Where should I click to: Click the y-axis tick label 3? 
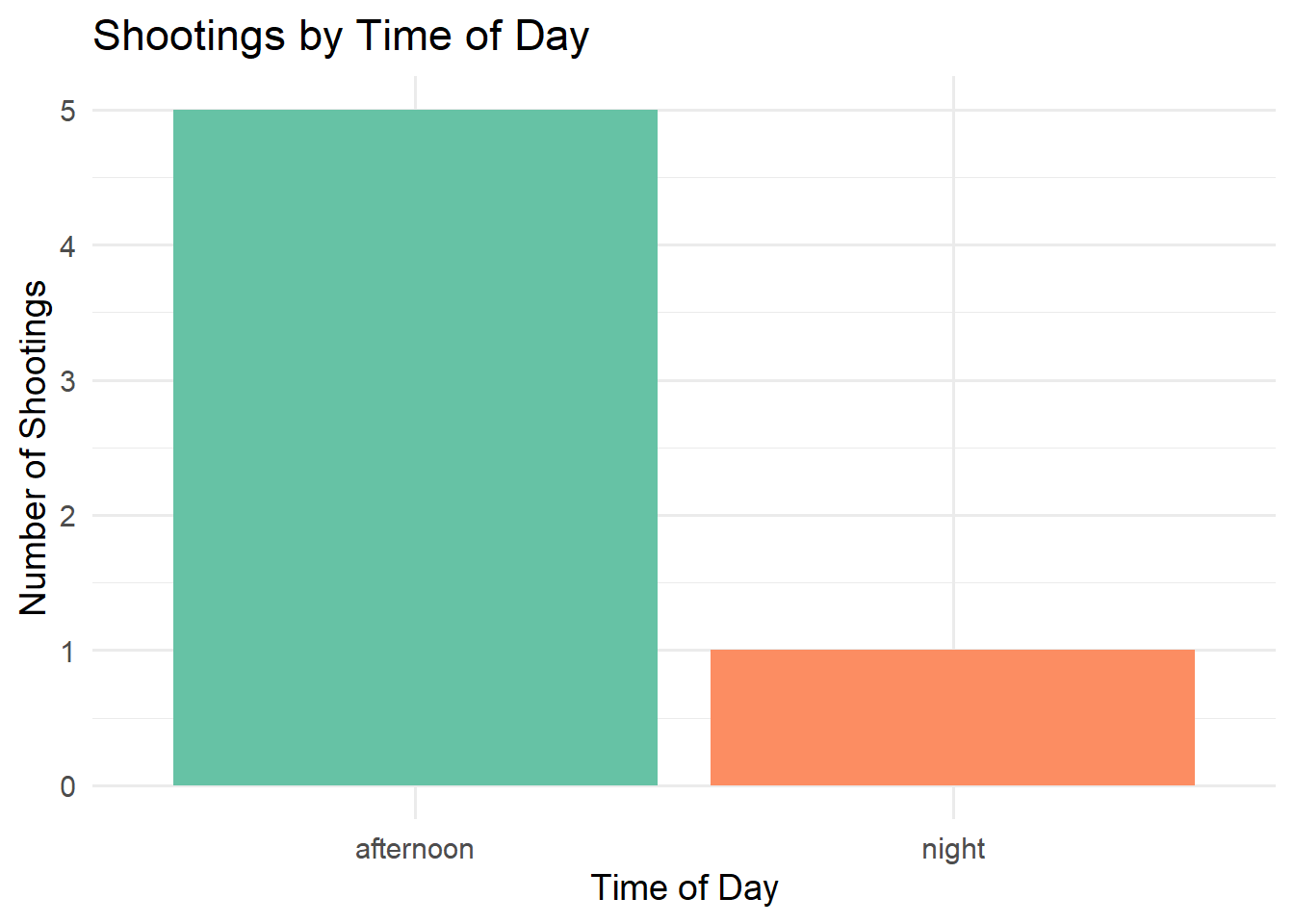coord(67,381)
